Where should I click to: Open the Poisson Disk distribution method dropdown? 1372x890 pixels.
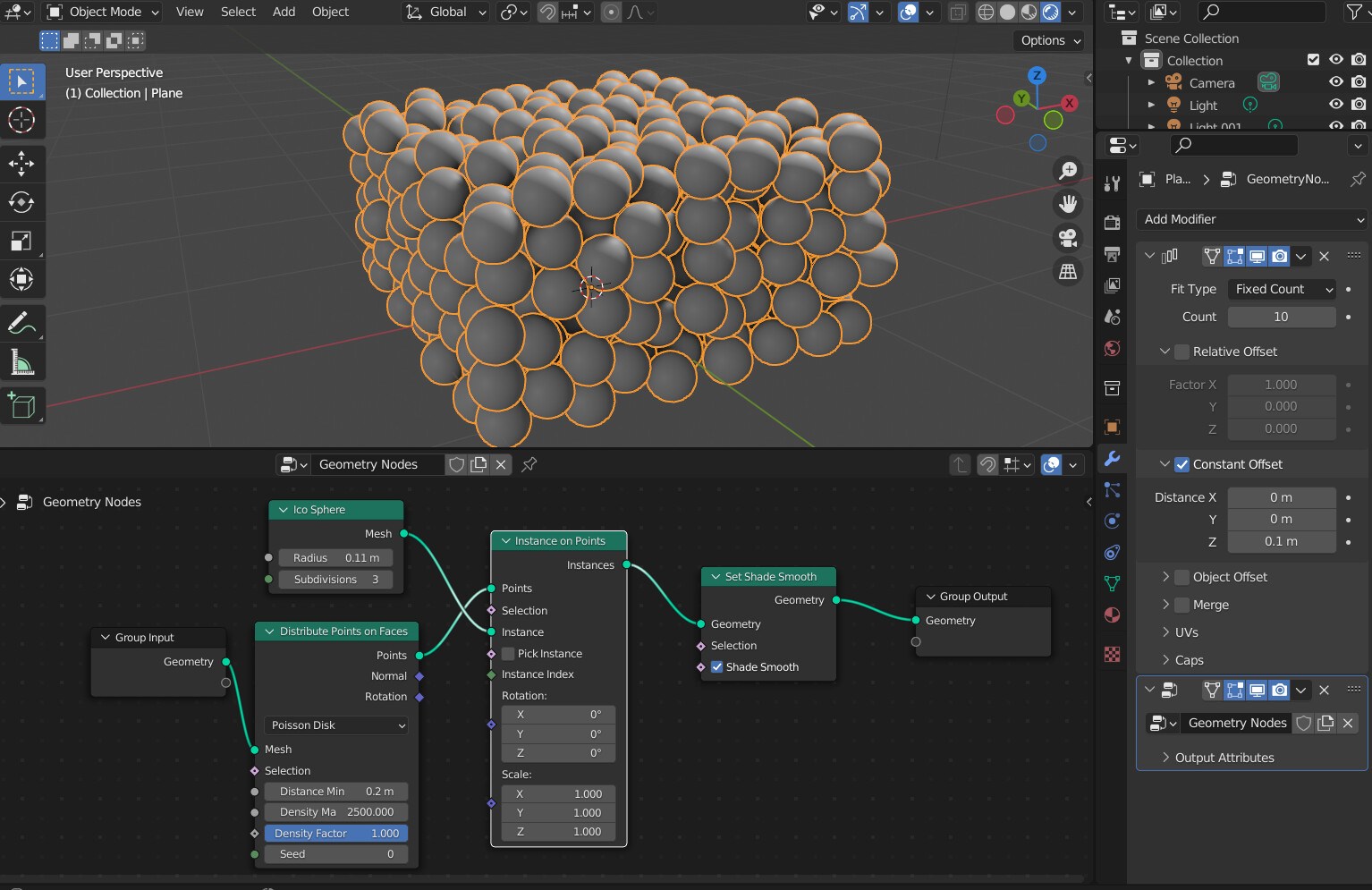pyautogui.click(x=335, y=725)
